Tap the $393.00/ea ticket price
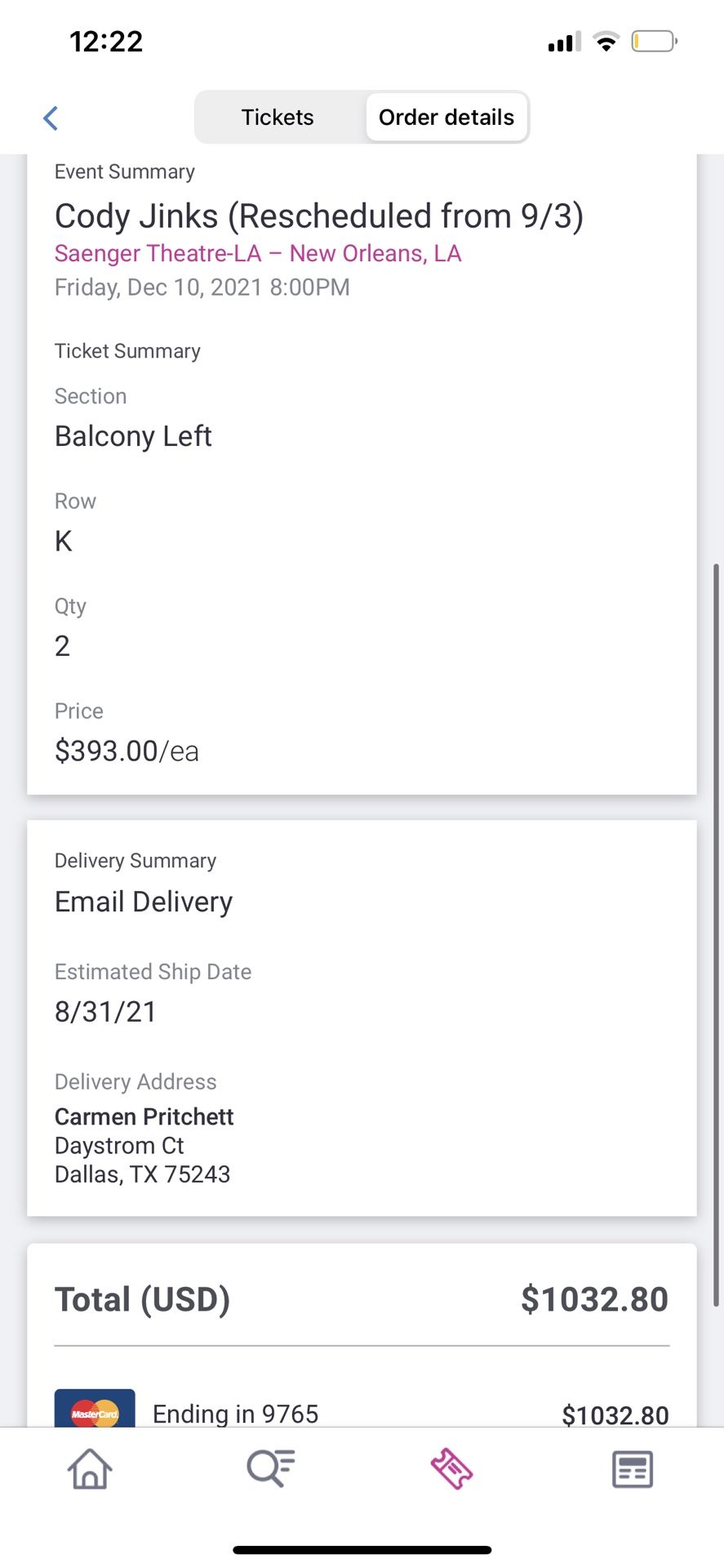Screen dimensions: 724x1568 click(x=127, y=751)
